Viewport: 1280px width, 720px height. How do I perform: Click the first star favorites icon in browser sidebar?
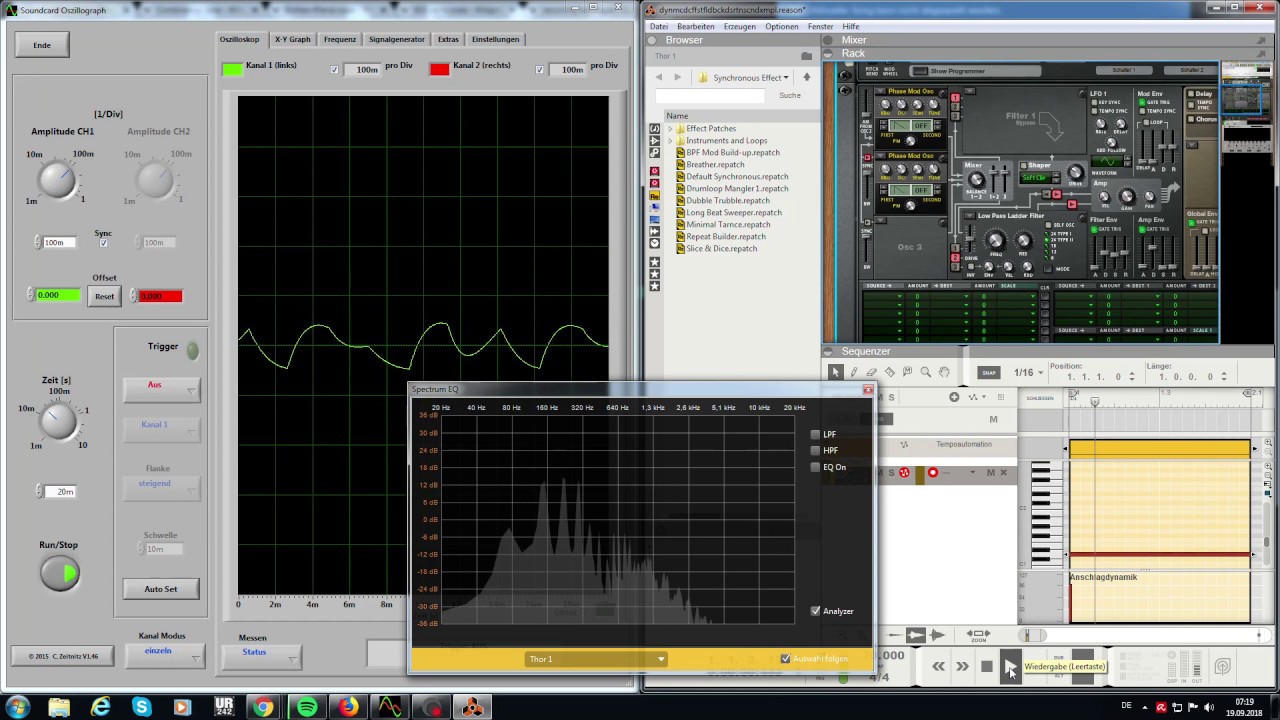click(655, 262)
